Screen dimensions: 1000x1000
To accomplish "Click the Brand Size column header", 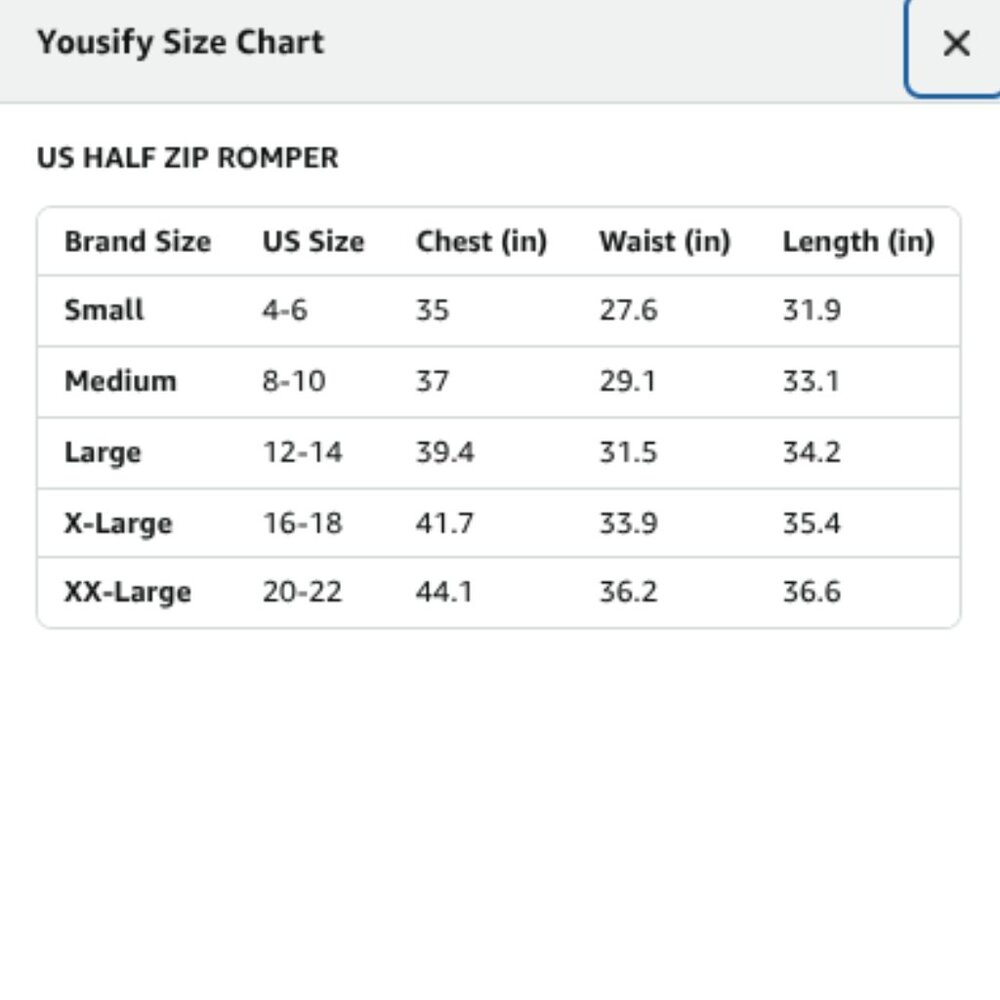I will [x=138, y=242].
